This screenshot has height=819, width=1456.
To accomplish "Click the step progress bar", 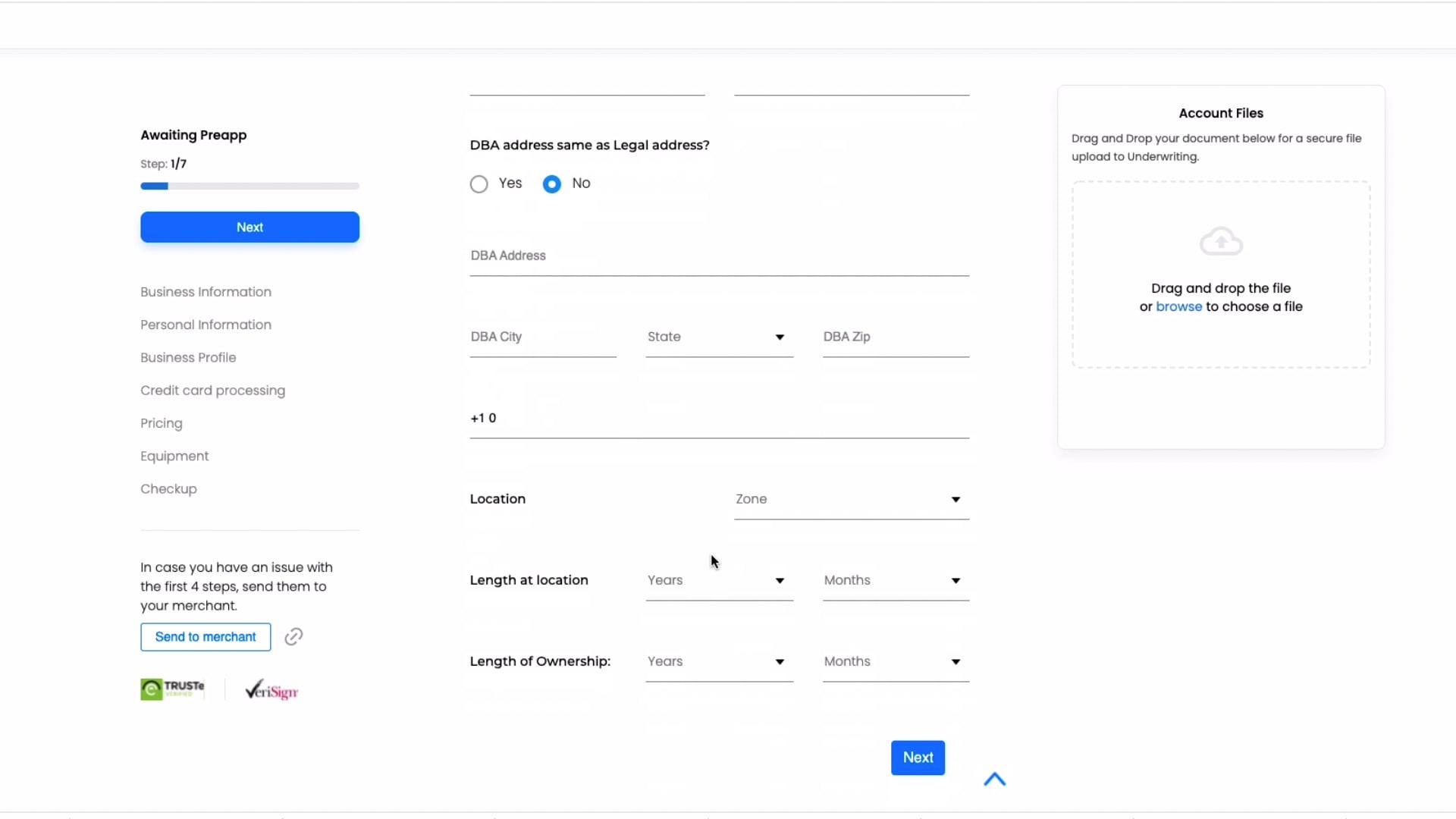I will coord(249,186).
